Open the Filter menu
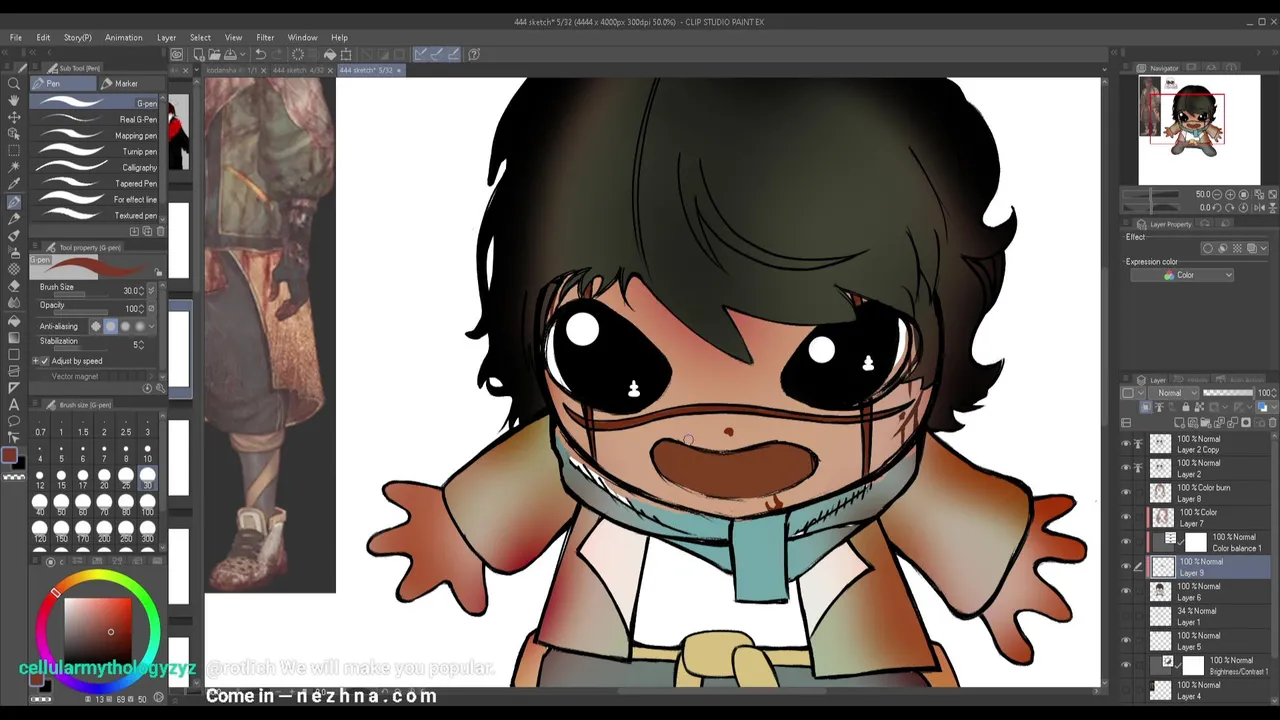Screen dimensions: 1280x720 point(265,38)
